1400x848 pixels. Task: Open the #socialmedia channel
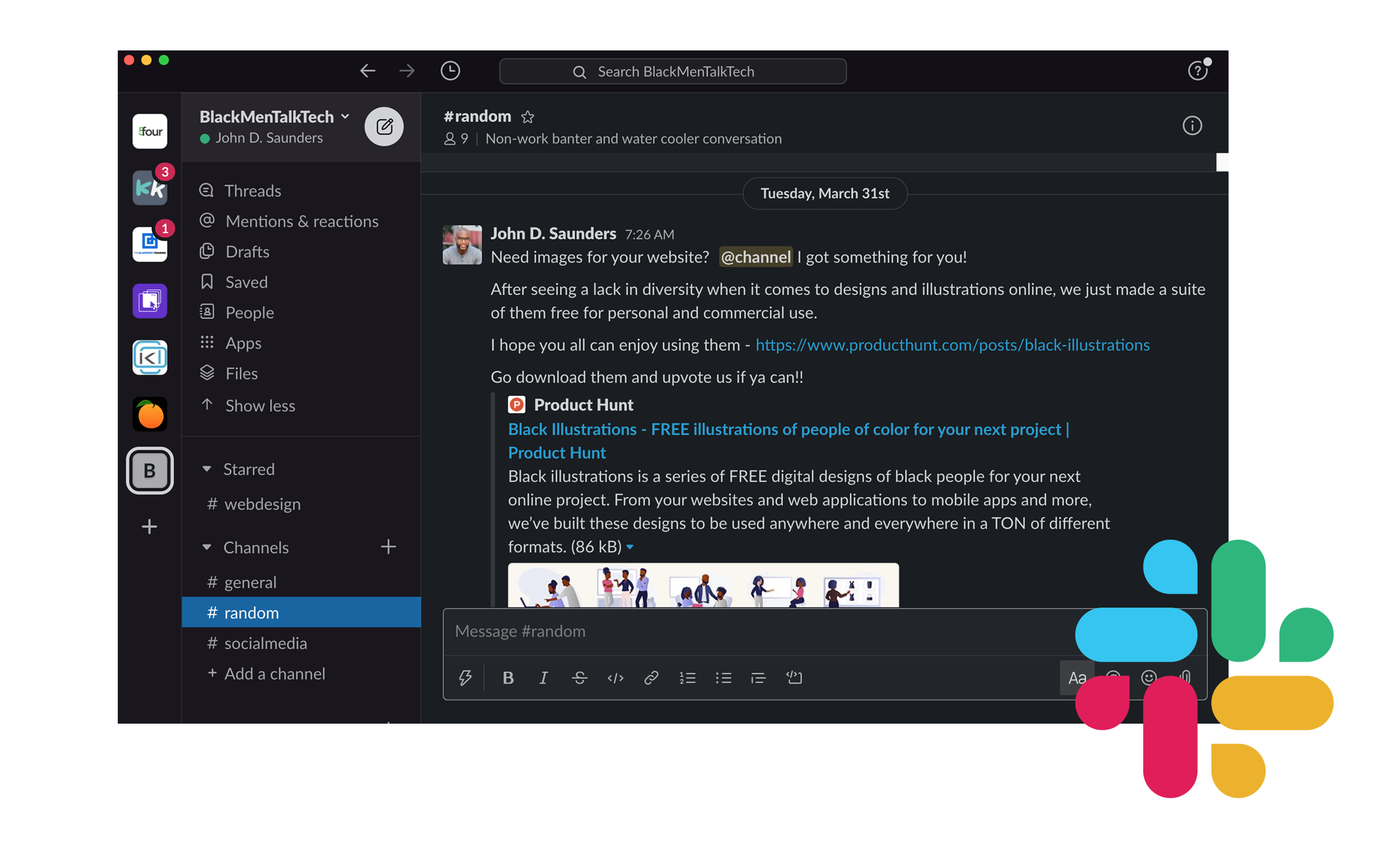[x=301, y=643]
